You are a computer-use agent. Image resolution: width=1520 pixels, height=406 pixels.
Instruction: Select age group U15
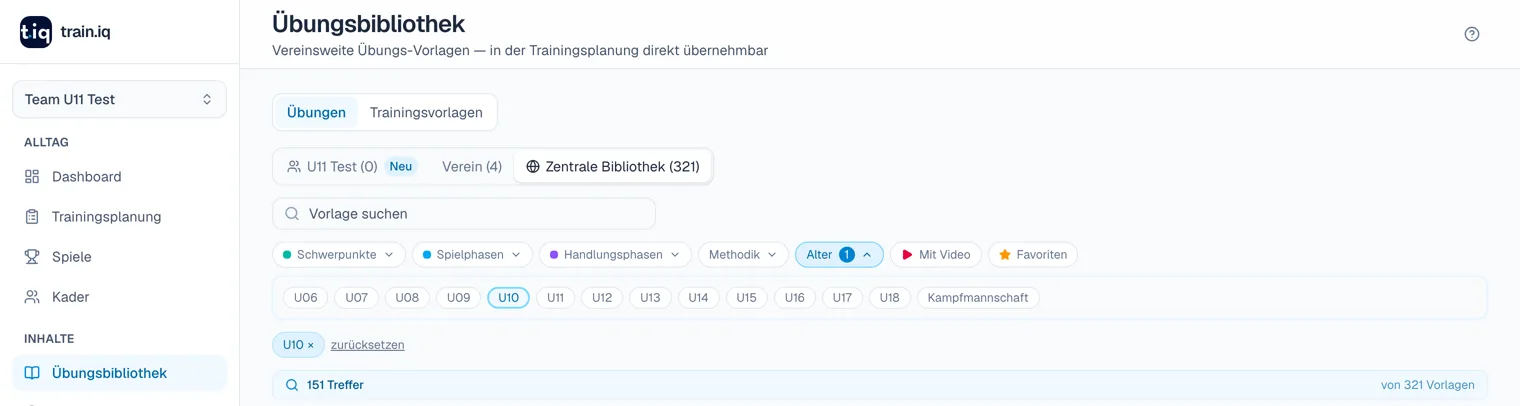tap(746, 298)
